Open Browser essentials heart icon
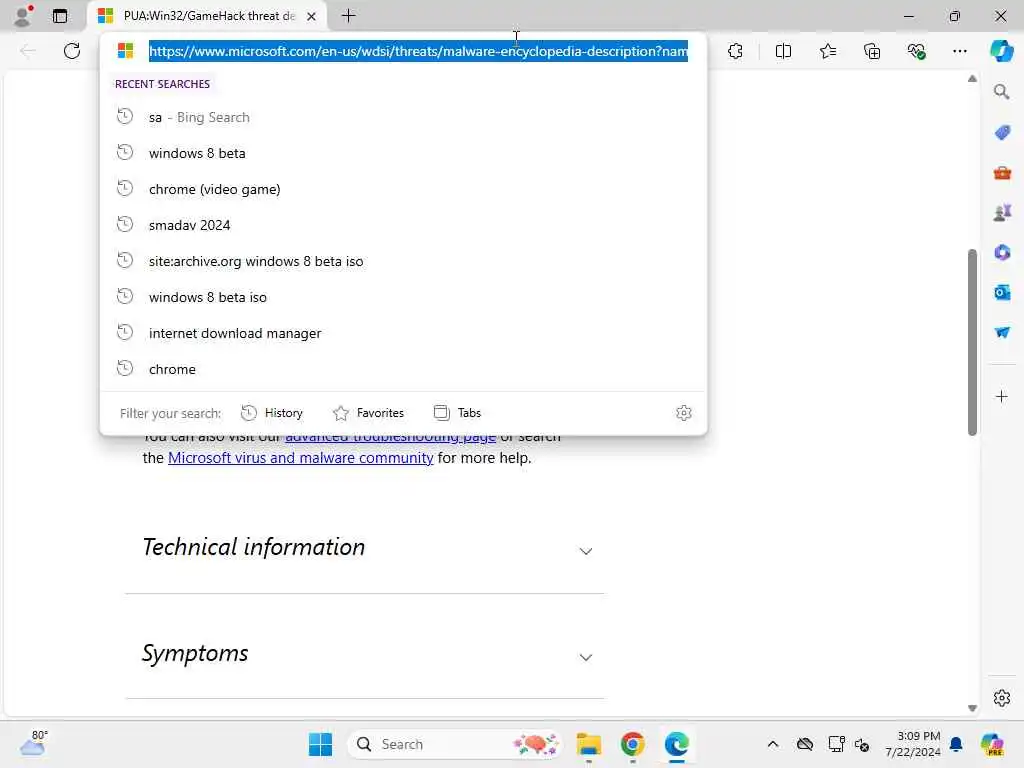Image resolution: width=1024 pixels, height=768 pixels. pos(916,51)
